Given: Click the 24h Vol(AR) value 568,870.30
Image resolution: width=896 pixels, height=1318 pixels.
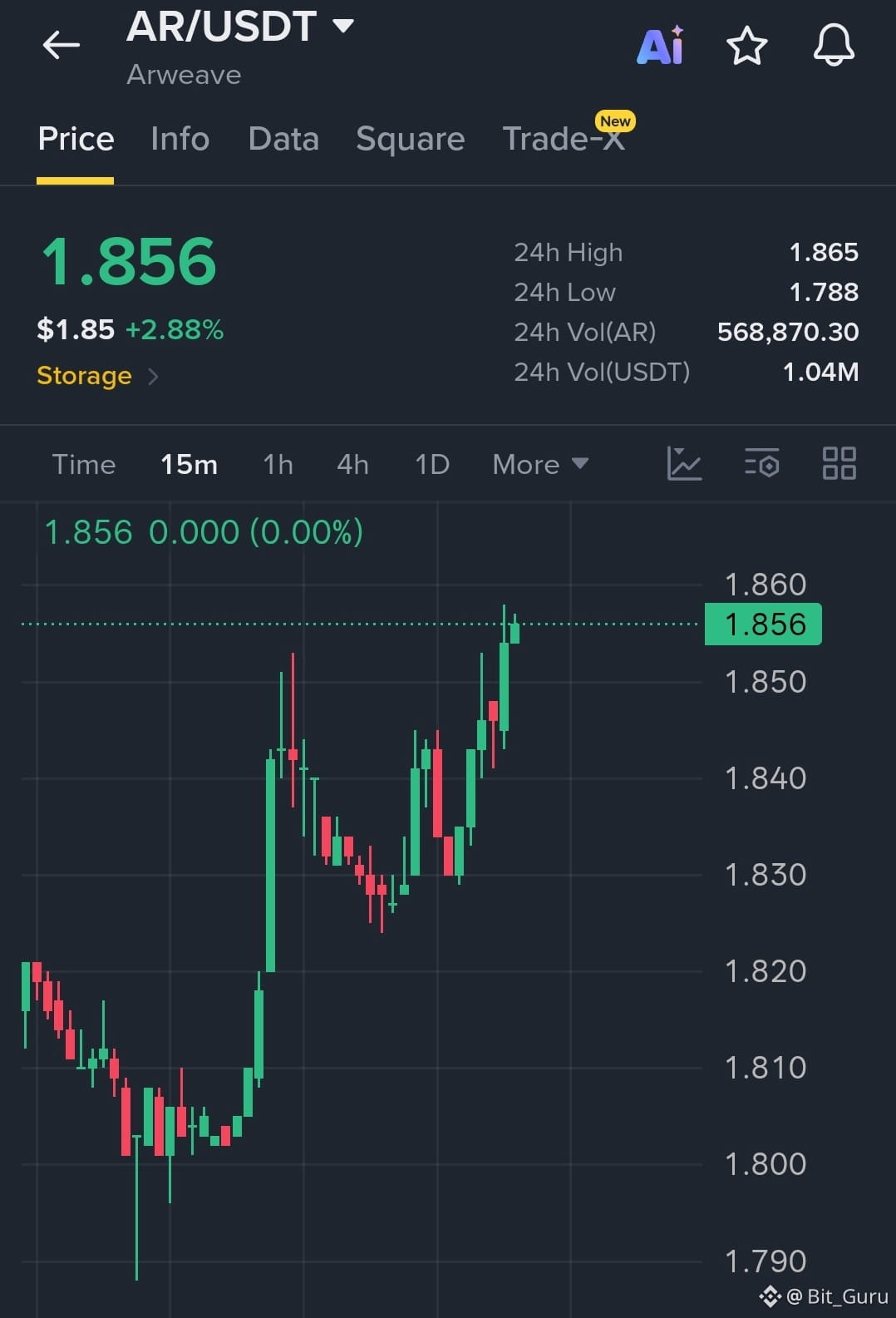Looking at the screenshot, I should coord(788,332).
